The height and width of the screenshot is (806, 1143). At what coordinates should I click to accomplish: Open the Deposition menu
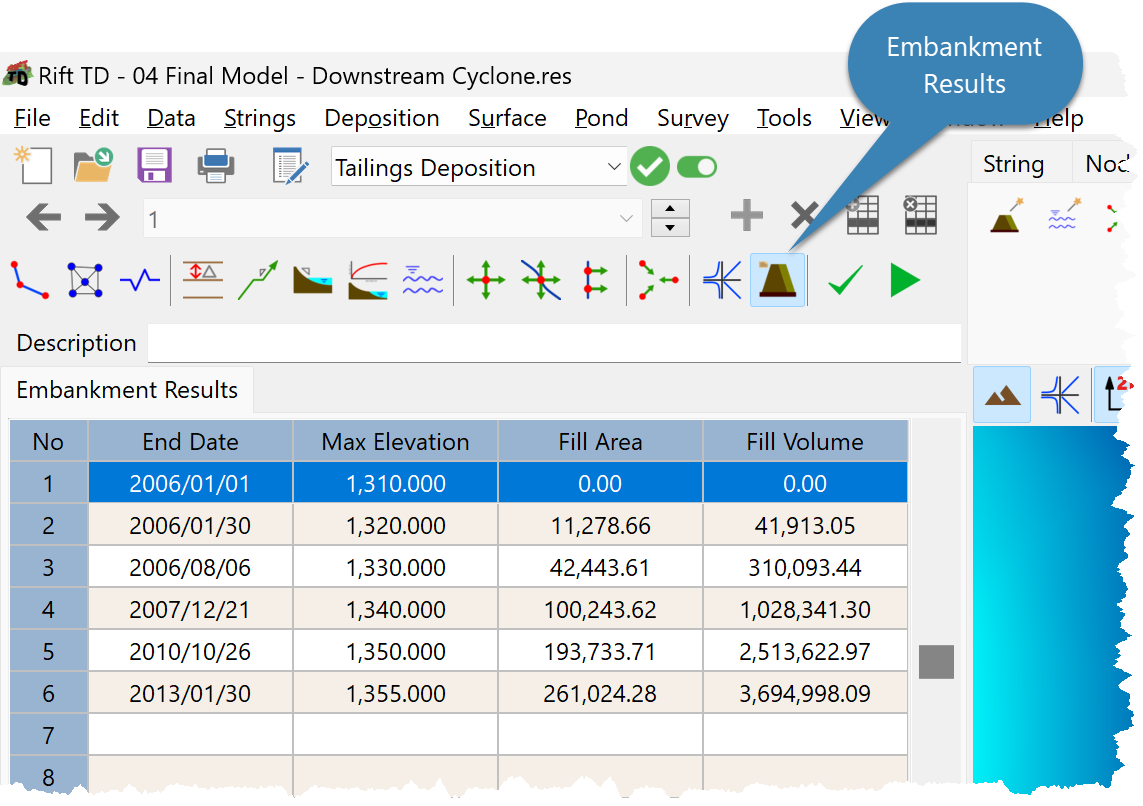tap(382, 118)
